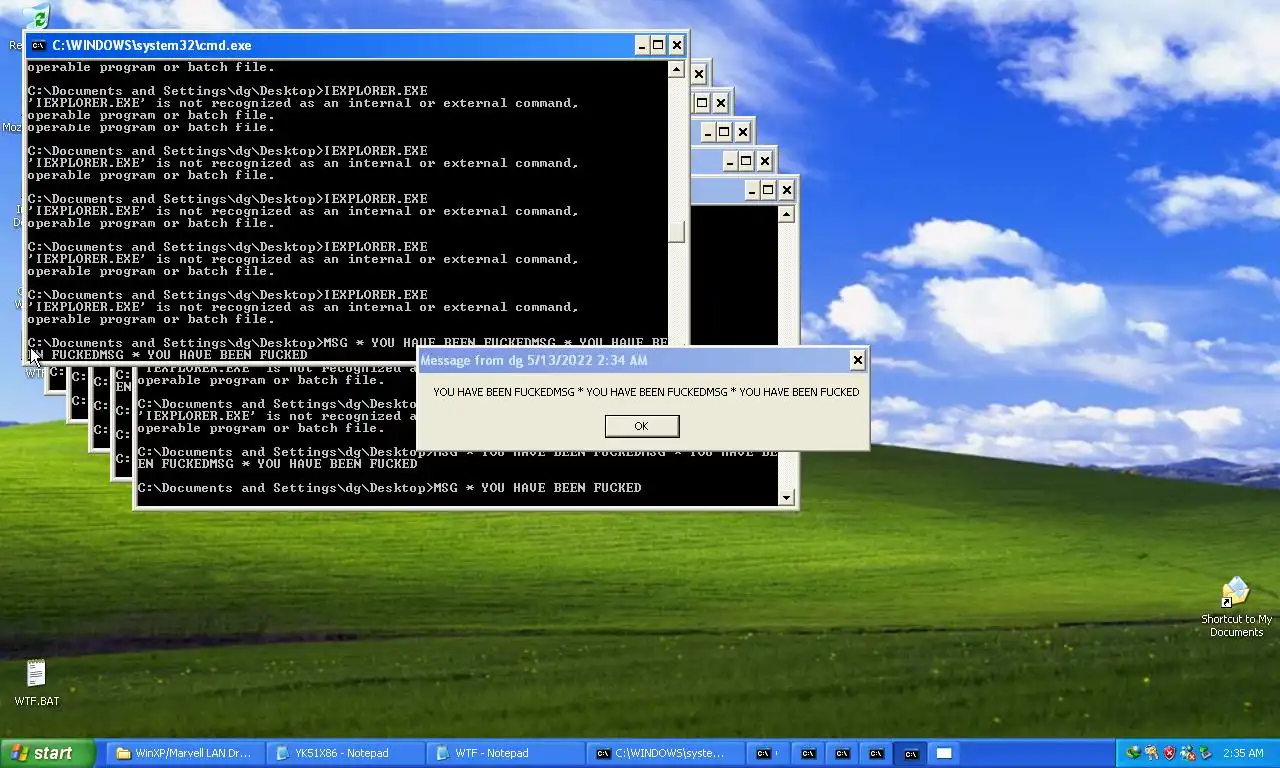This screenshot has height=768, width=1280.
Task: Click the bottom 'MSG * YOU HAVE BEEN FUCKED' prompt line
Action: point(390,488)
